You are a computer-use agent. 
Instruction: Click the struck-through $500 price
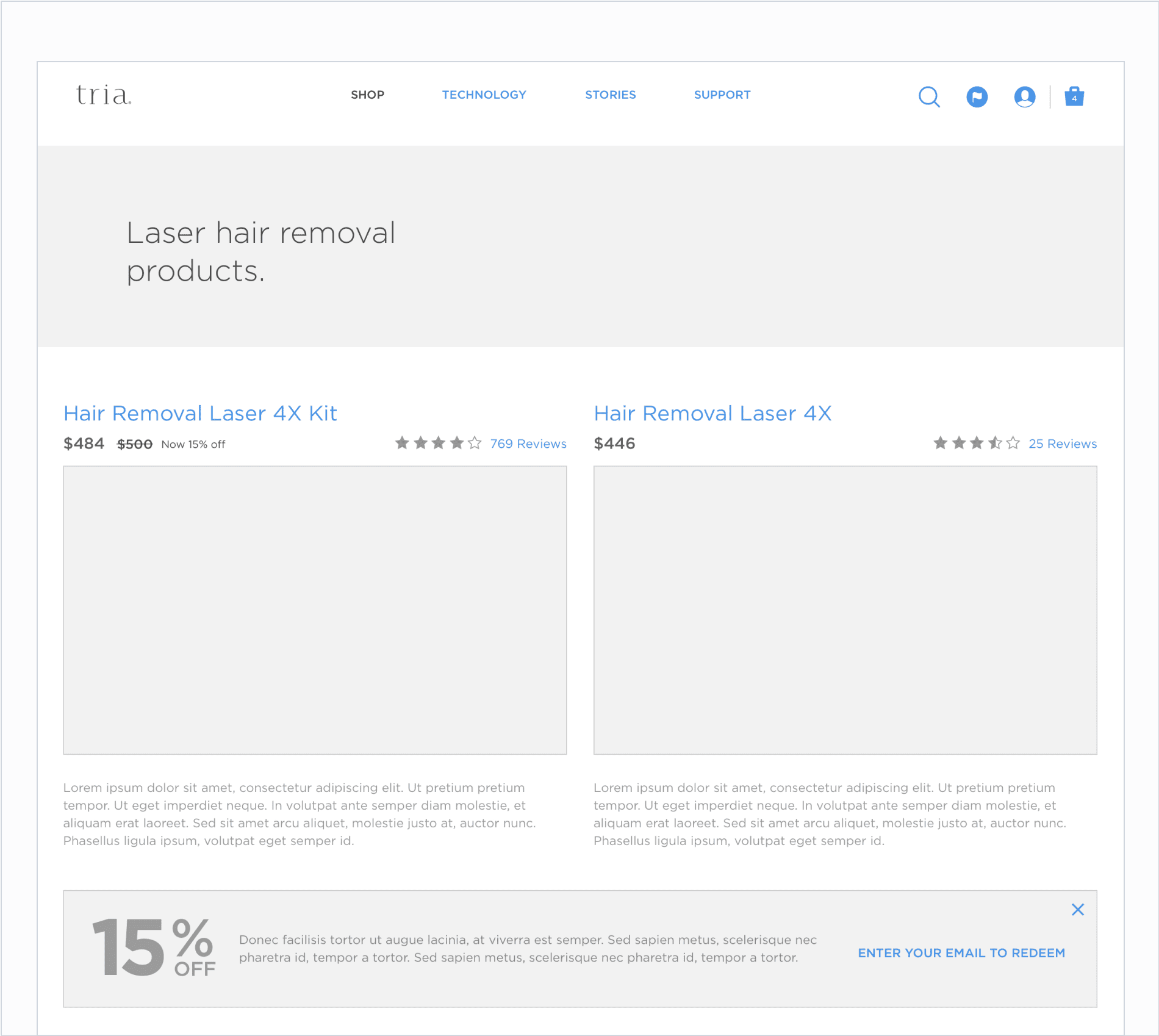(135, 444)
